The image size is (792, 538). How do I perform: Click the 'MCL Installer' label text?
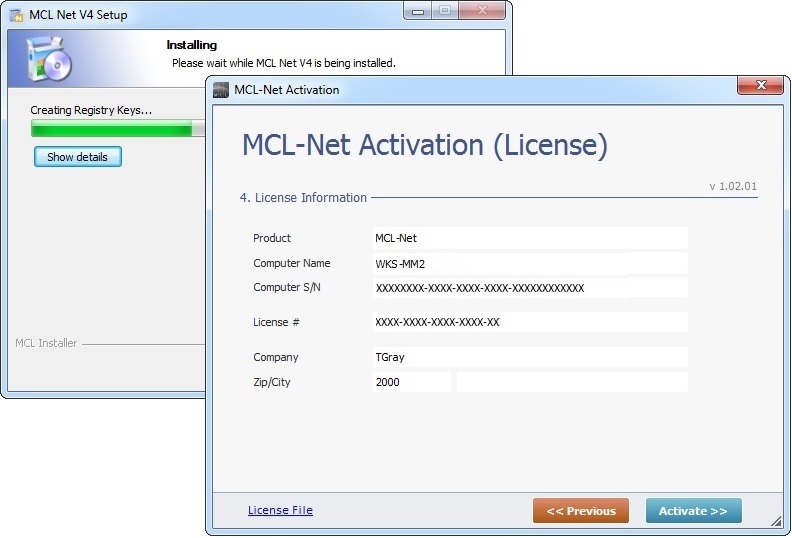pyautogui.click(x=46, y=343)
